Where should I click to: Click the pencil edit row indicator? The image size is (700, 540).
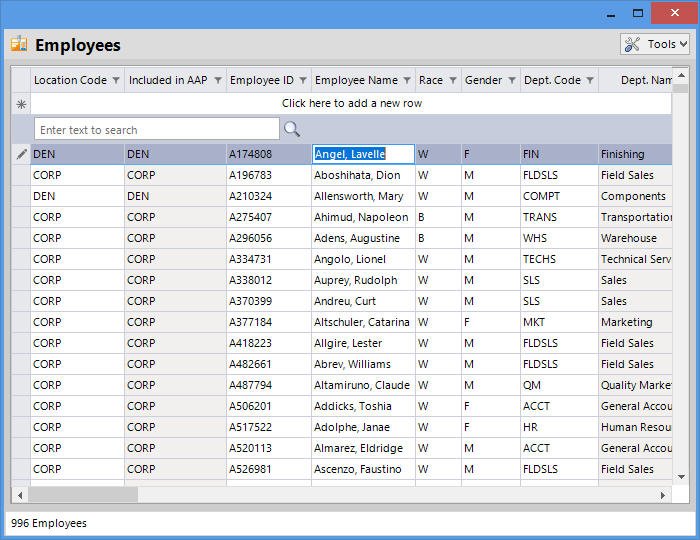21,154
